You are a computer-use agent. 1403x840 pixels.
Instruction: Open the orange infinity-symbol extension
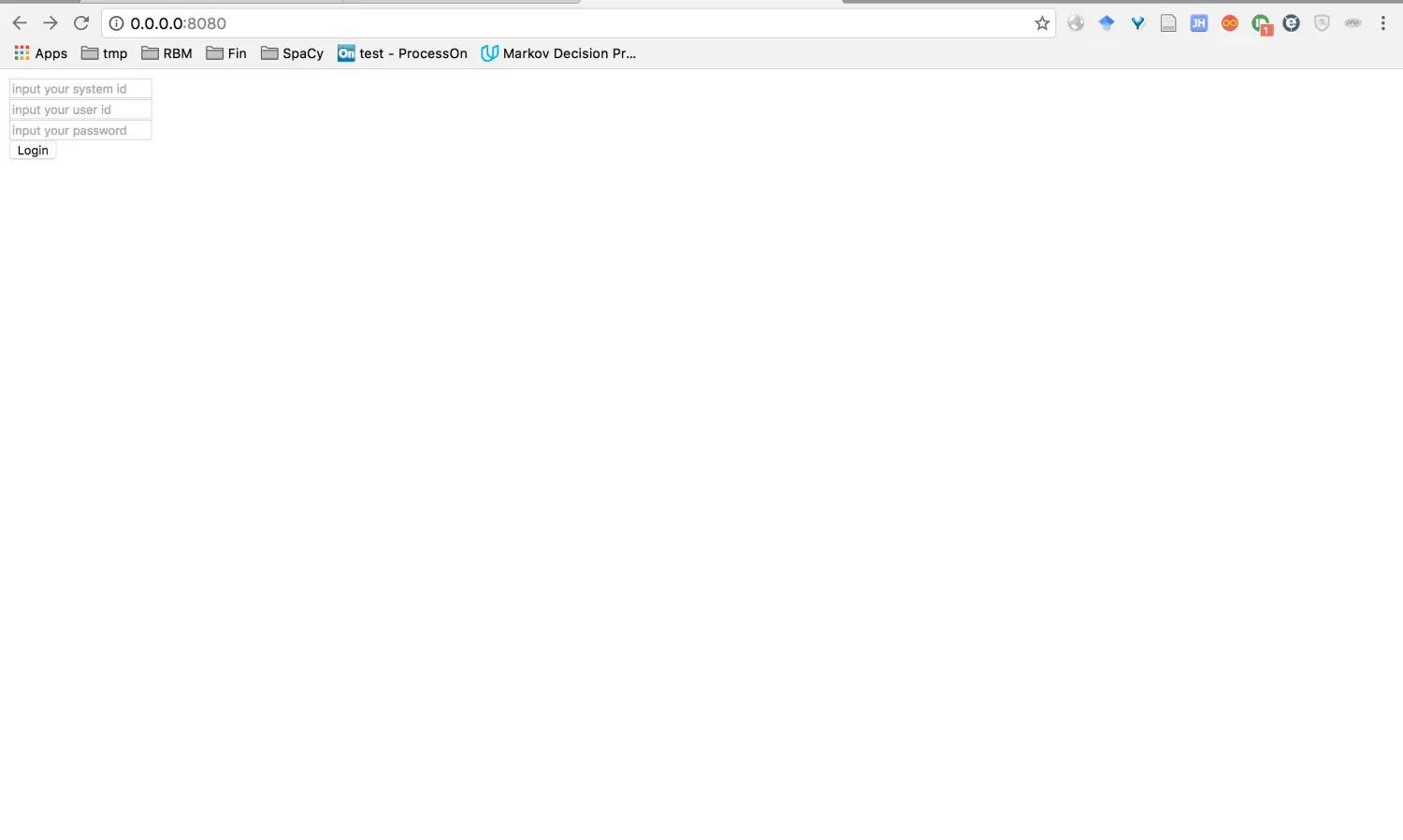point(1230,23)
